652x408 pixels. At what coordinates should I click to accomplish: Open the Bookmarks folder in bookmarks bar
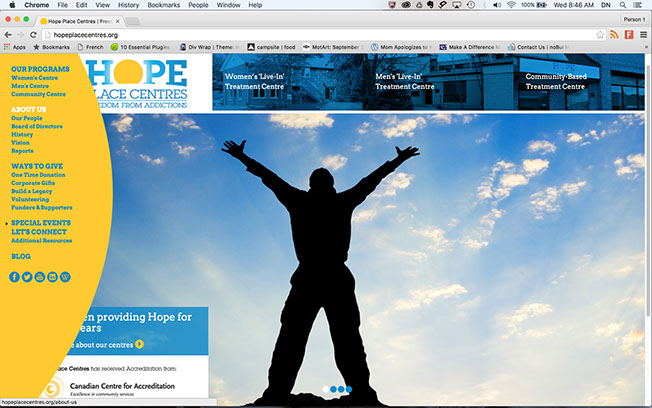pyautogui.click(x=52, y=46)
